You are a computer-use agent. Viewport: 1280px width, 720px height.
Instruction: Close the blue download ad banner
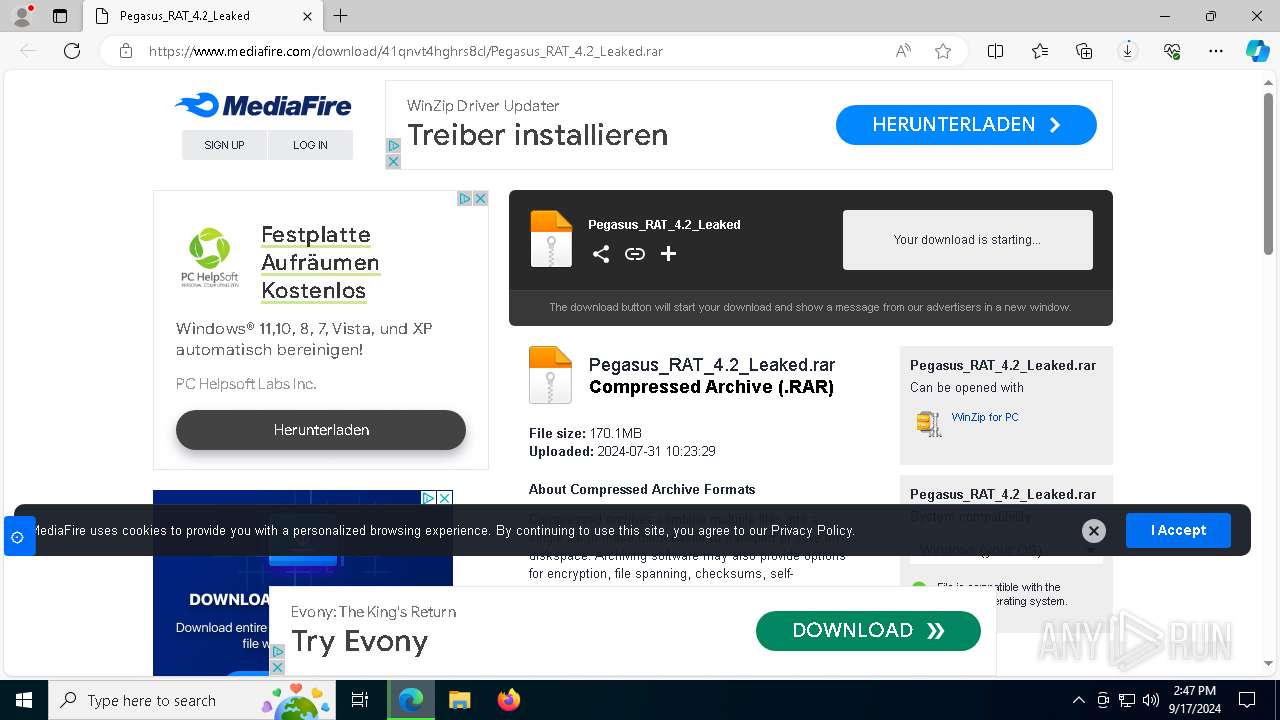[445, 497]
